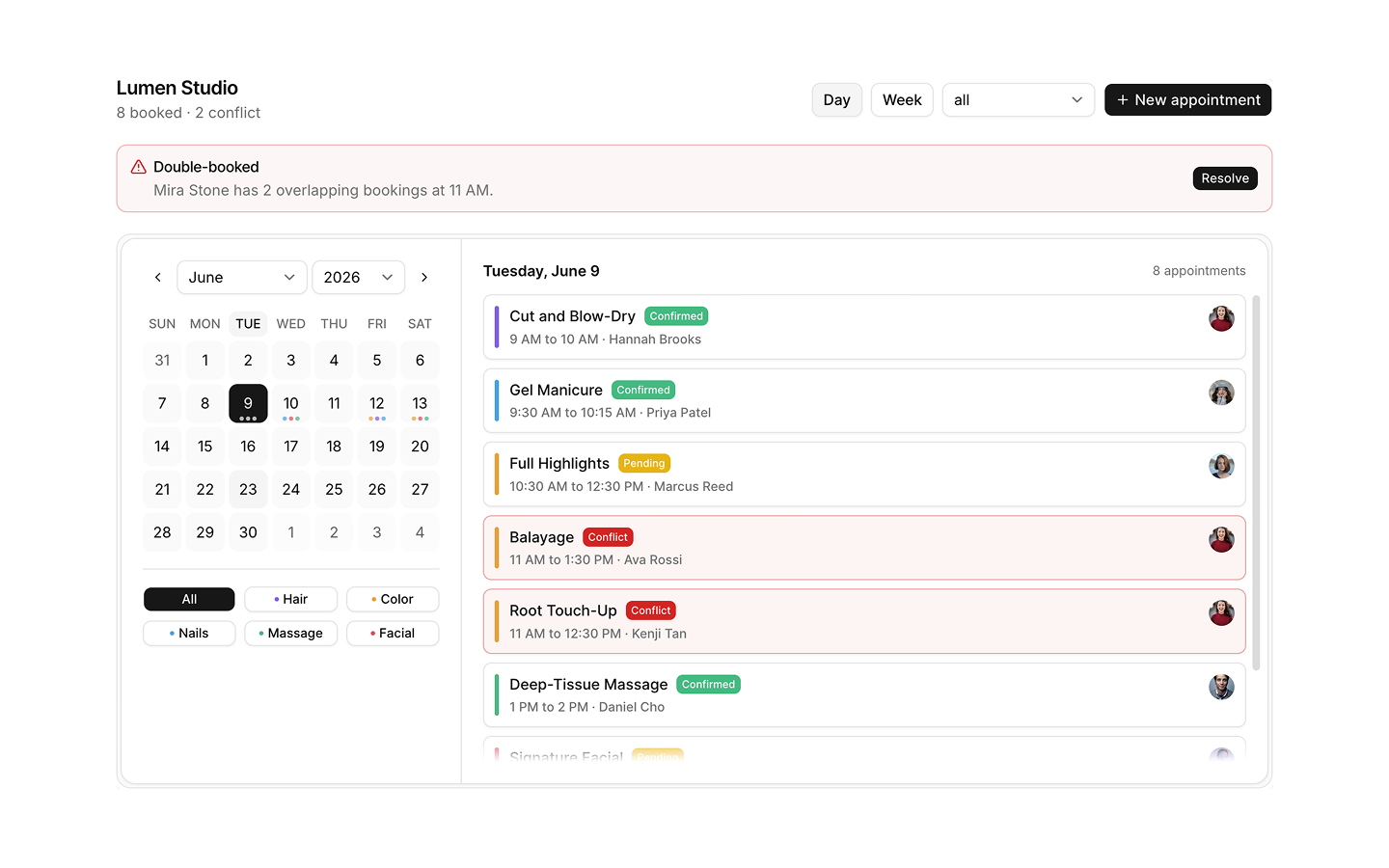The width and height of the screenshot is (1389, 868).
Task: Select June 20 on the calendar
Action: 420,446
